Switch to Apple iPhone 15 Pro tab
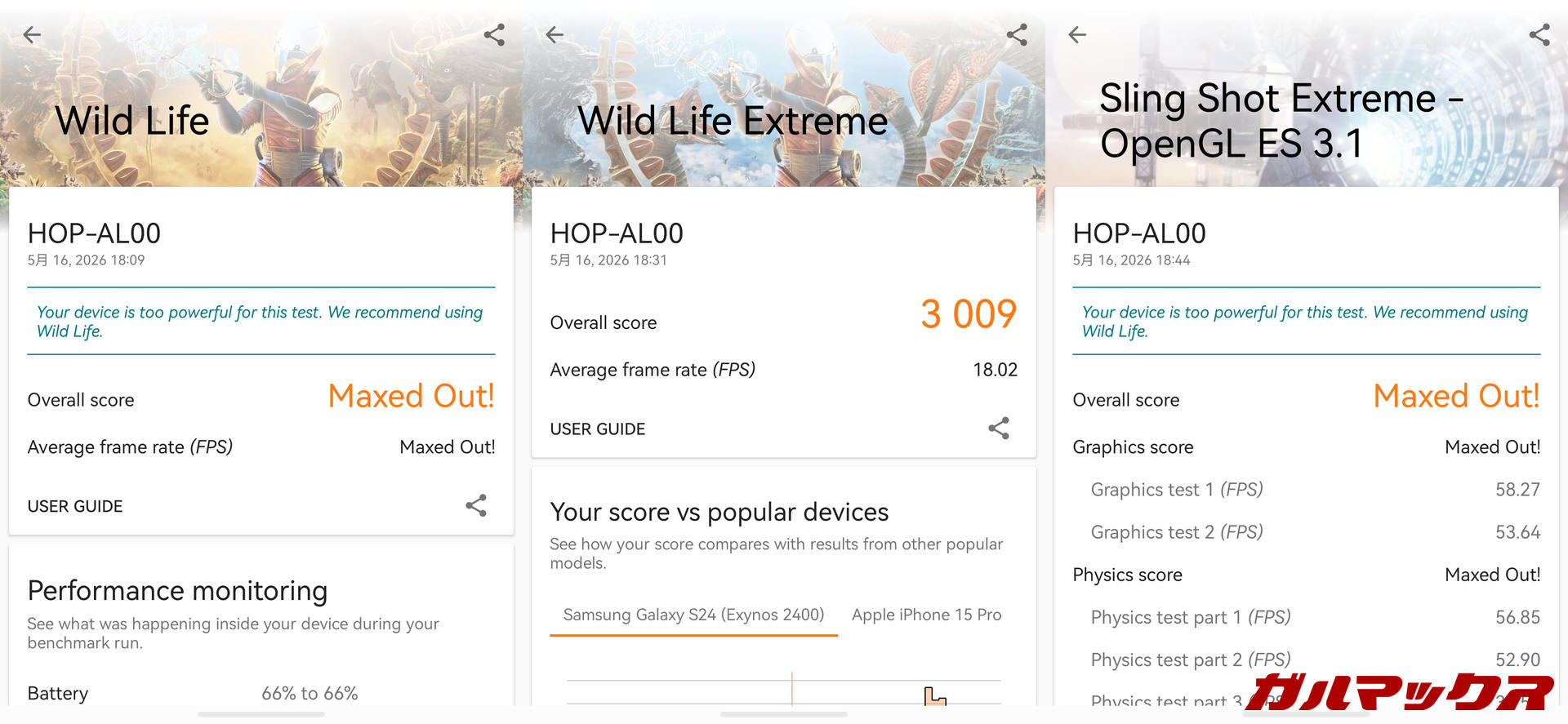 click(x=926, y=615)
